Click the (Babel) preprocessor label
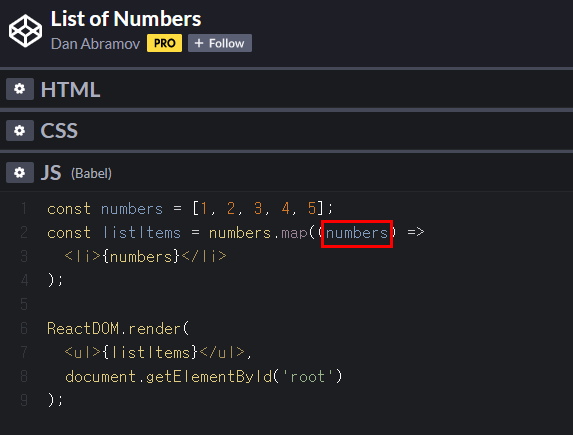 tap(91, 173)
